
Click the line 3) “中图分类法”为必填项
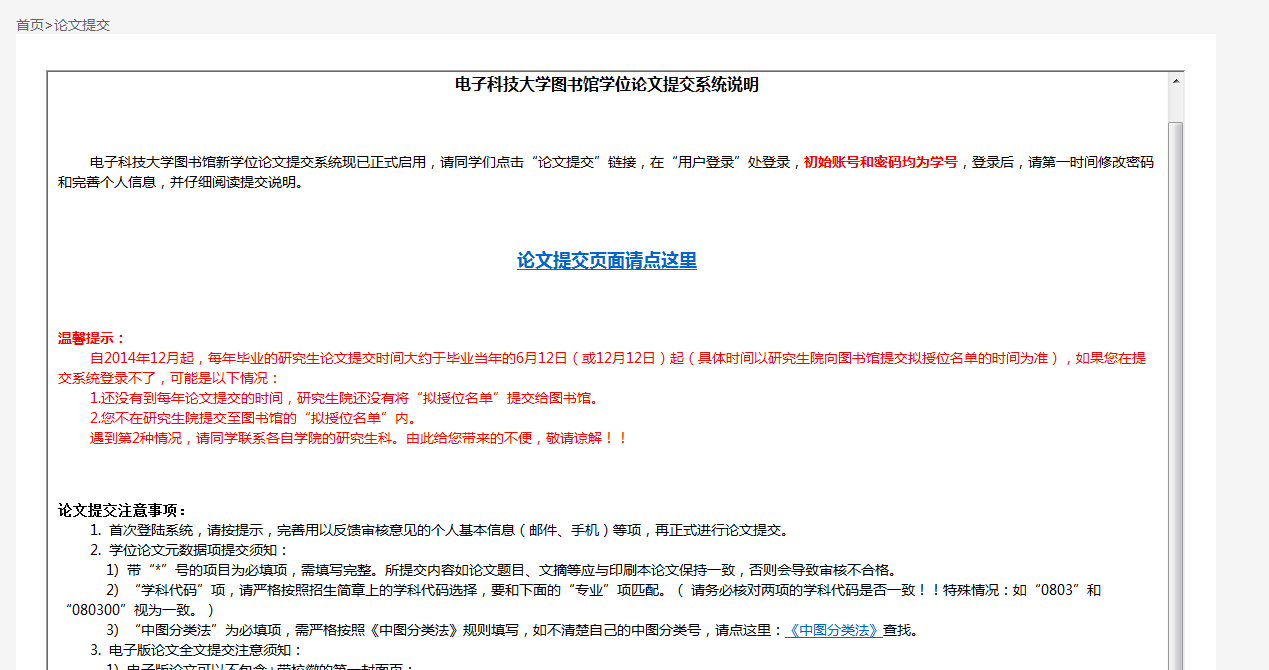tap(512, 630)
